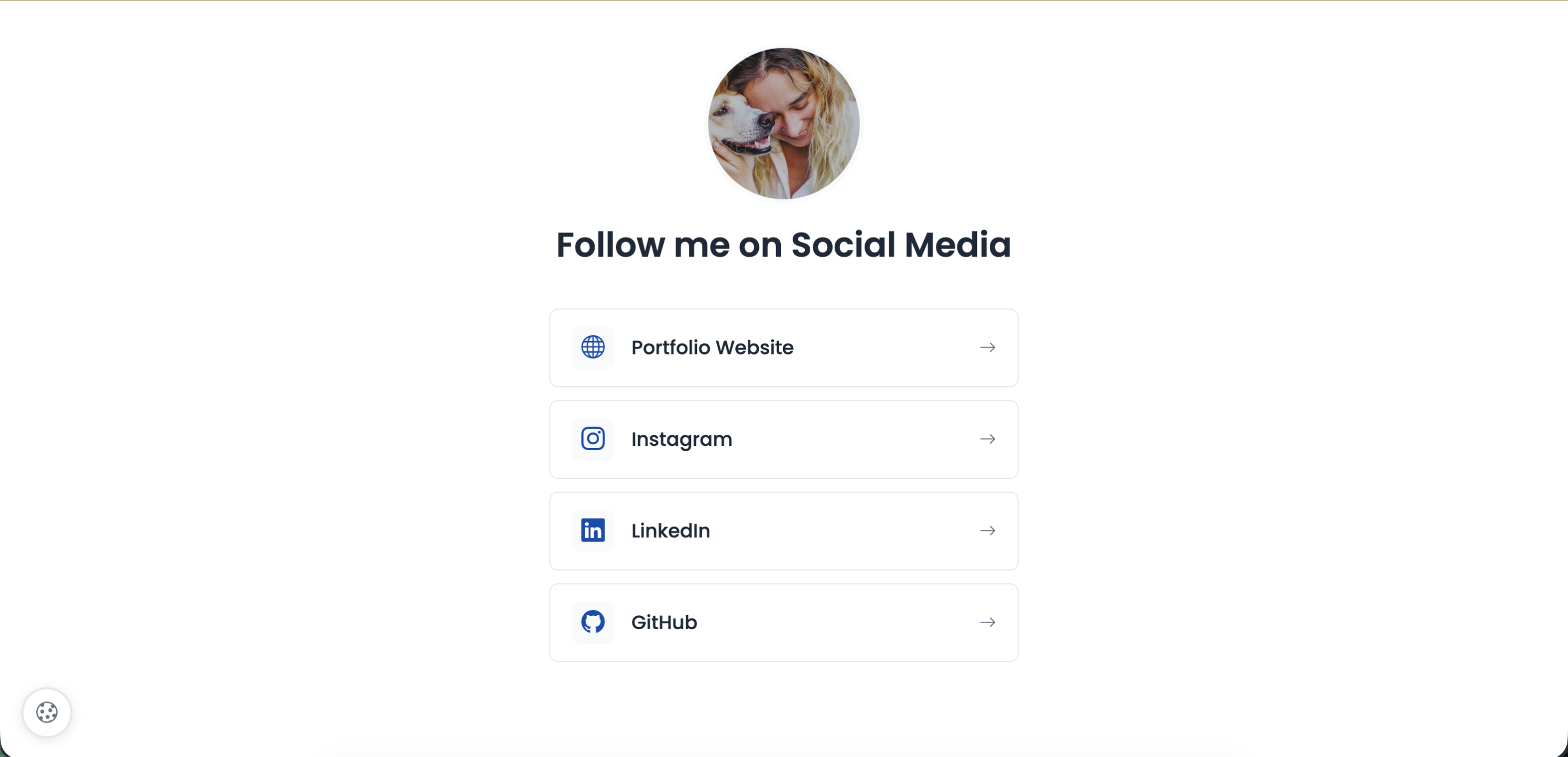Click the GitHub octocat icon
Screen dimensions: 1568x757
pyautogui.click(x=592, y=622)
